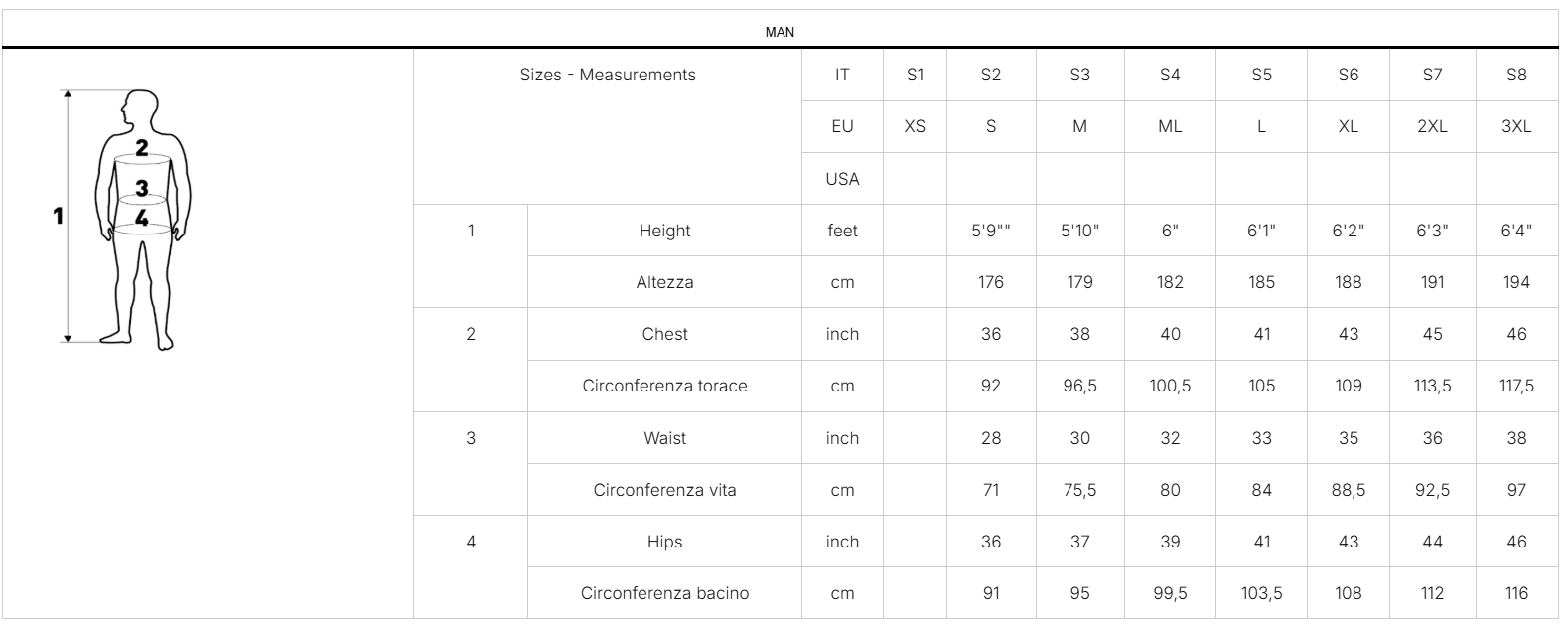Viewport: 1568px width, 625px height.
Task: Click the 182 cm height value
Action: click(1170, 282)
